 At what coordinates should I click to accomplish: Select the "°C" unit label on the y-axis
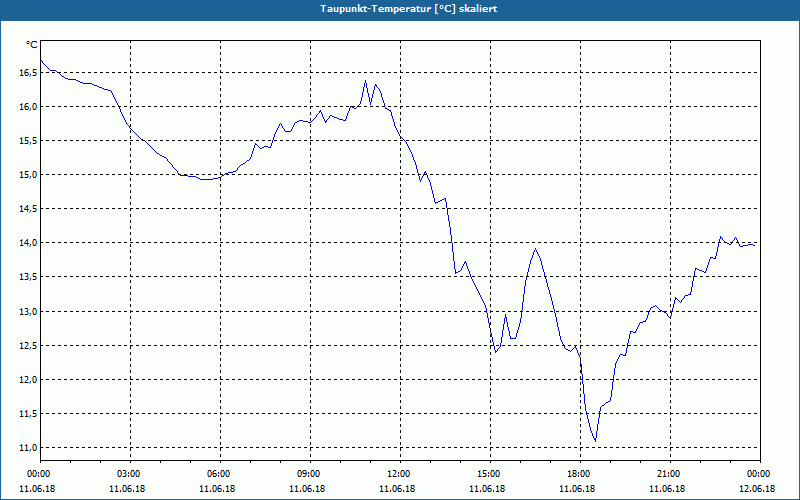pyautogui.click(x=32, y=45)
